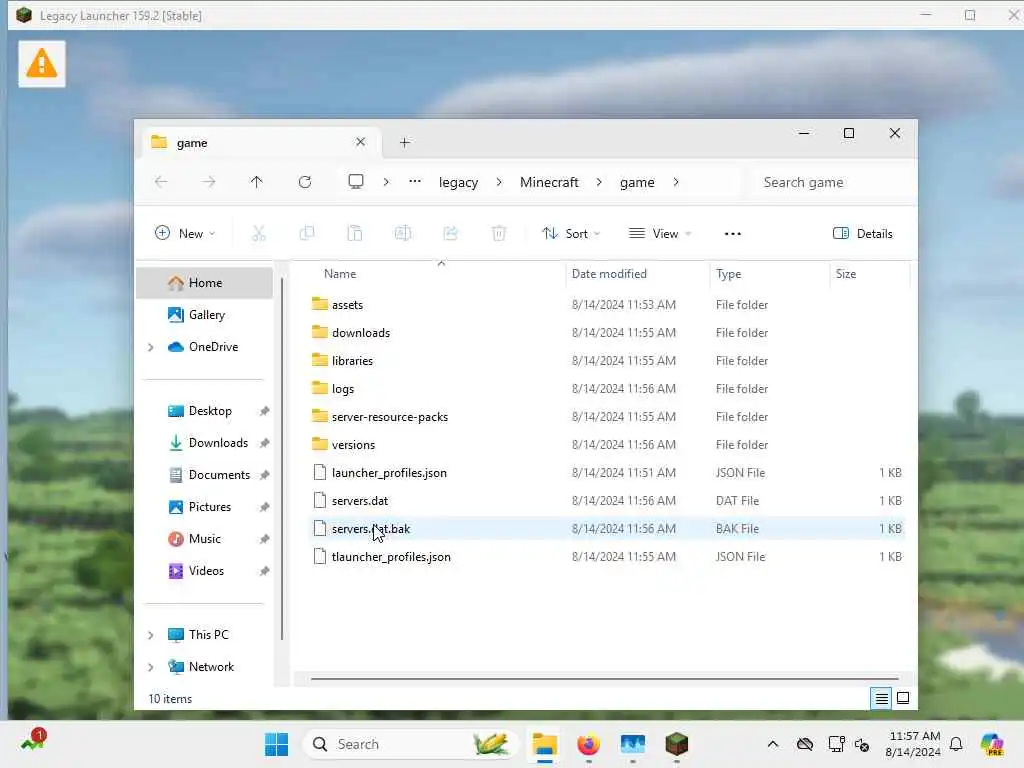Screen dimensions: 1024x768
Task: Open the New item dropdown
Action: pos(185,233)
